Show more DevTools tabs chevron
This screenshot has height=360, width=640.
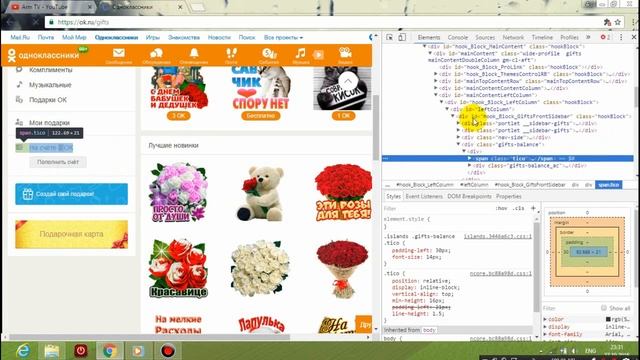[x=588, y=37]
